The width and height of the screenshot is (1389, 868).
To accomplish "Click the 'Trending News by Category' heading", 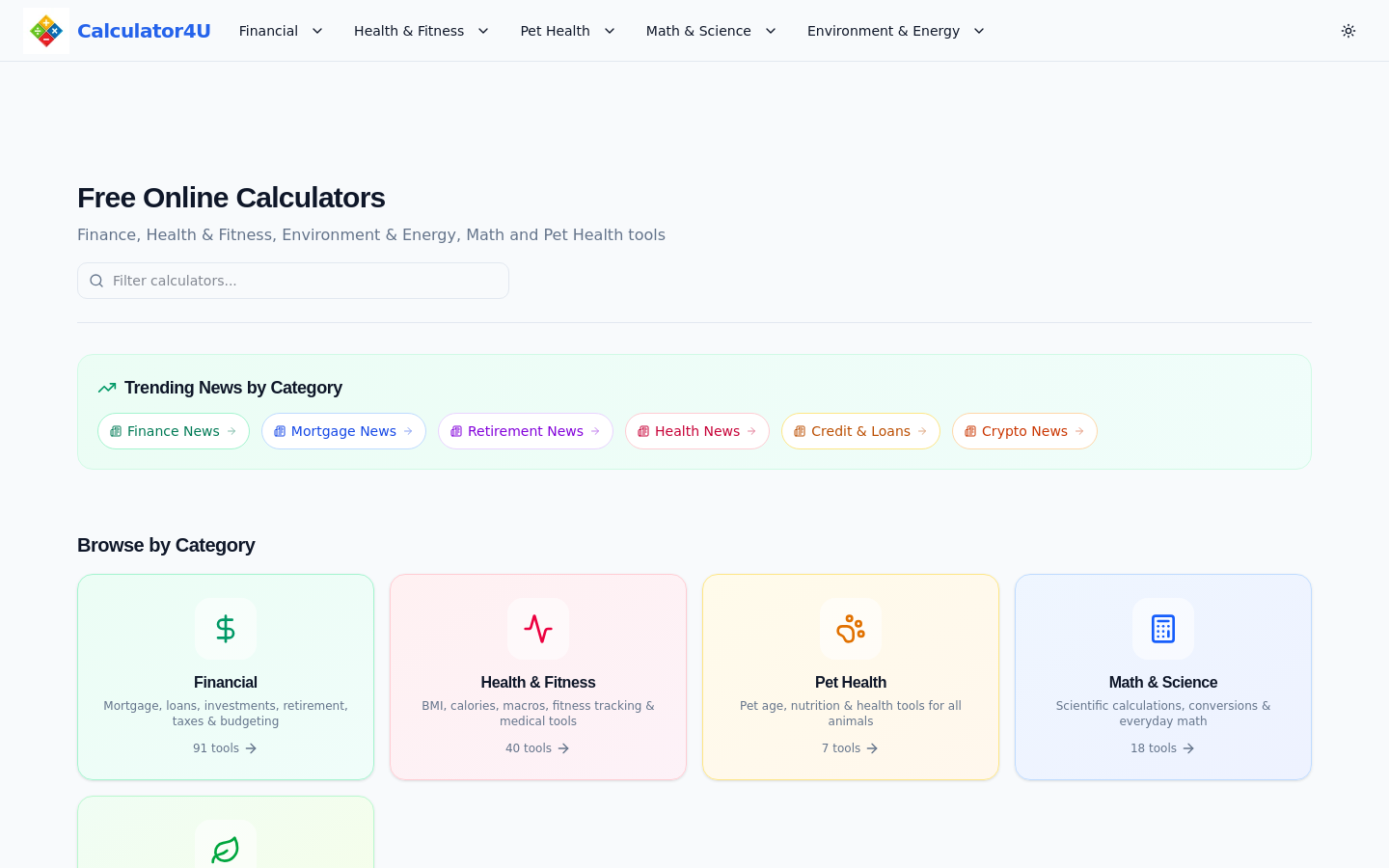I will (x=233, y=388).
